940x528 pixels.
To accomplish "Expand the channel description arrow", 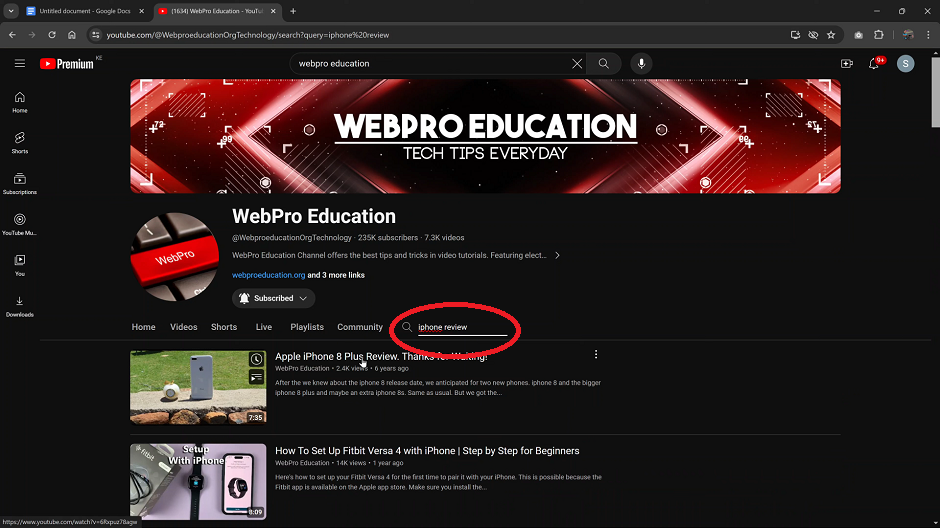I will coord(557,255).
